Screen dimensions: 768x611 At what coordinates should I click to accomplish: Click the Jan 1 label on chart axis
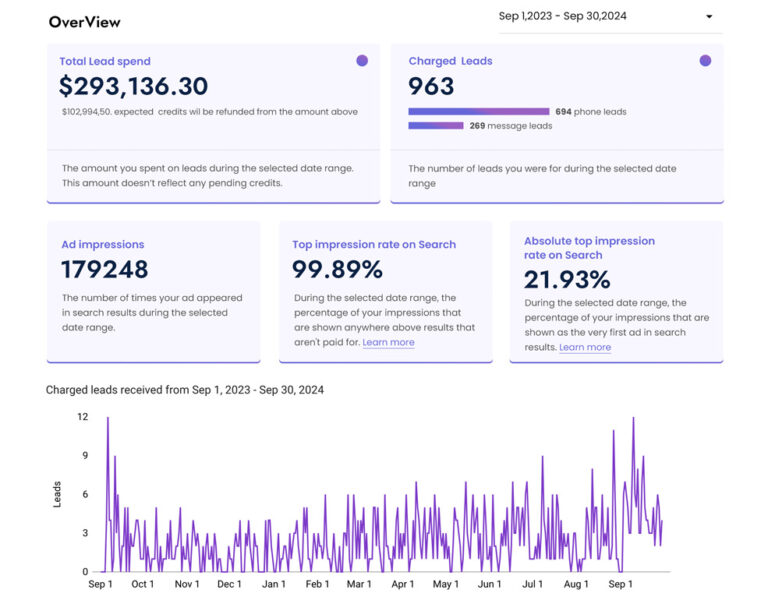point(274,584)
